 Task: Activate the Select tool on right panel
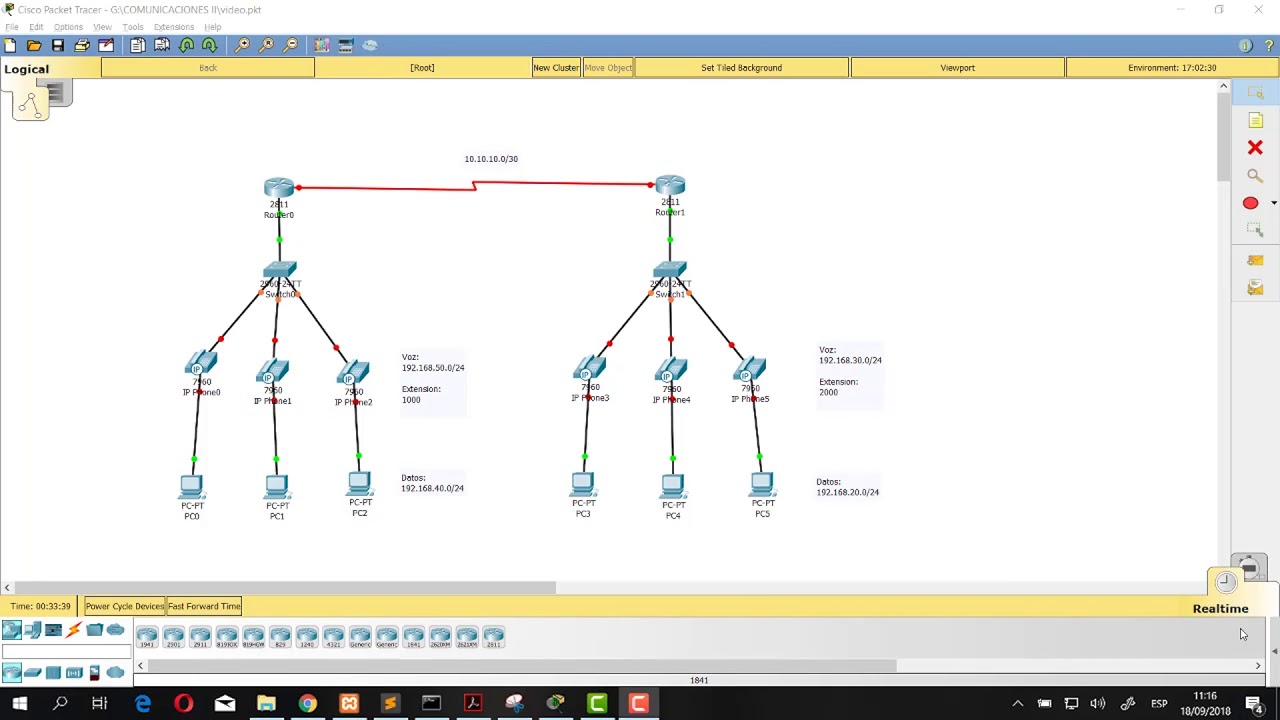point(1255,93)
